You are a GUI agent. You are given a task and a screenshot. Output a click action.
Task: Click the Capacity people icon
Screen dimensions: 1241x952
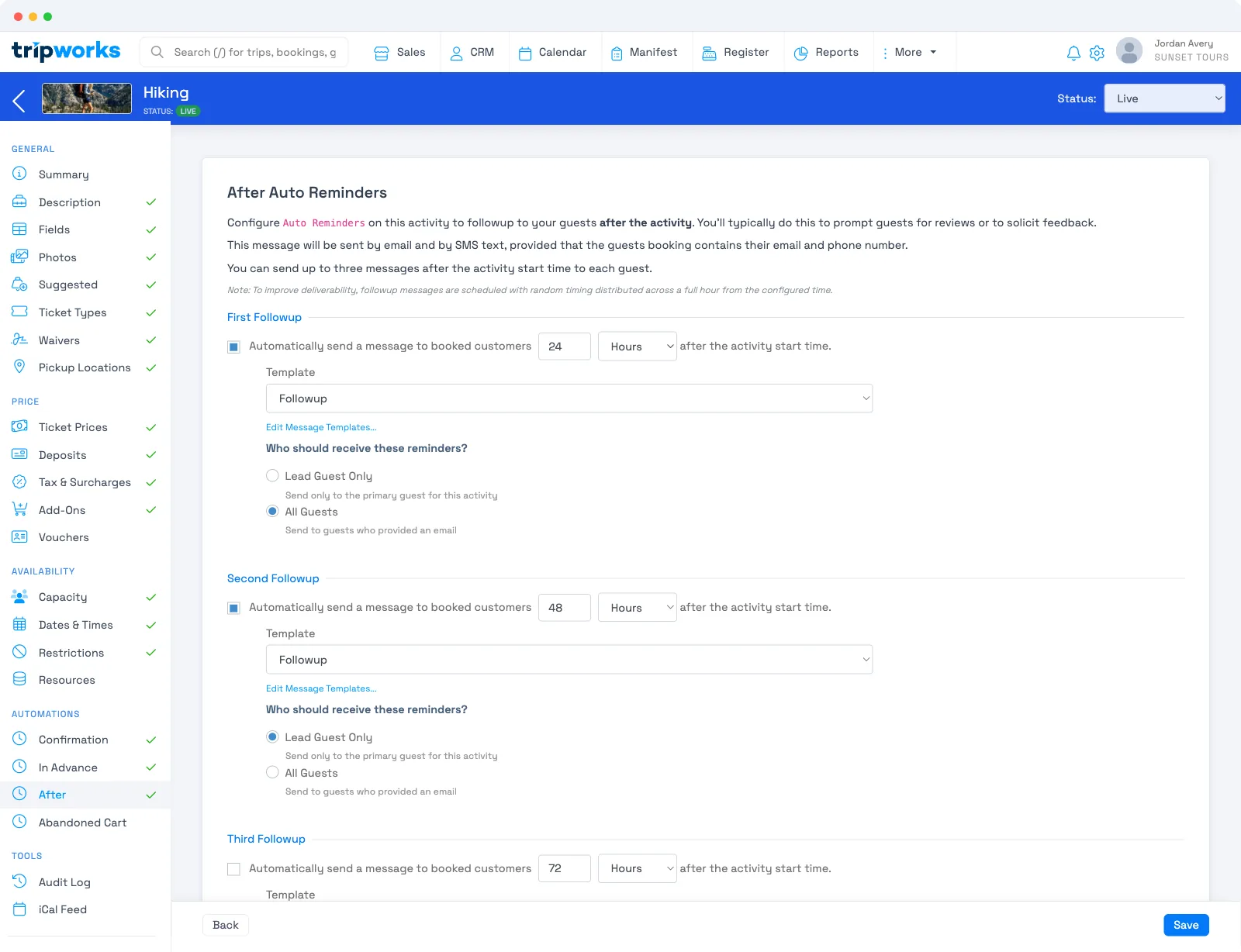[19, 596]
